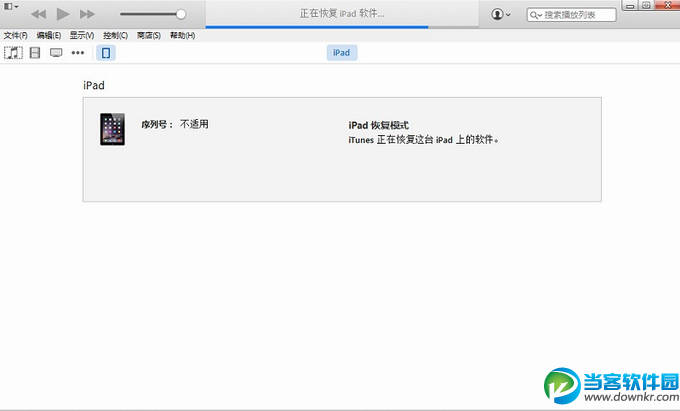
Task: Click the more libraries ellipsis icon
Action: point(78,53)
